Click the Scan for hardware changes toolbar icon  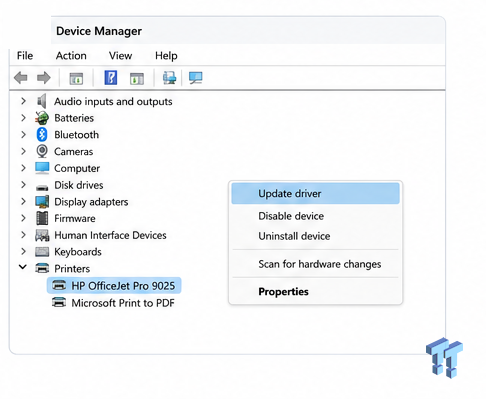click(169, 78)
